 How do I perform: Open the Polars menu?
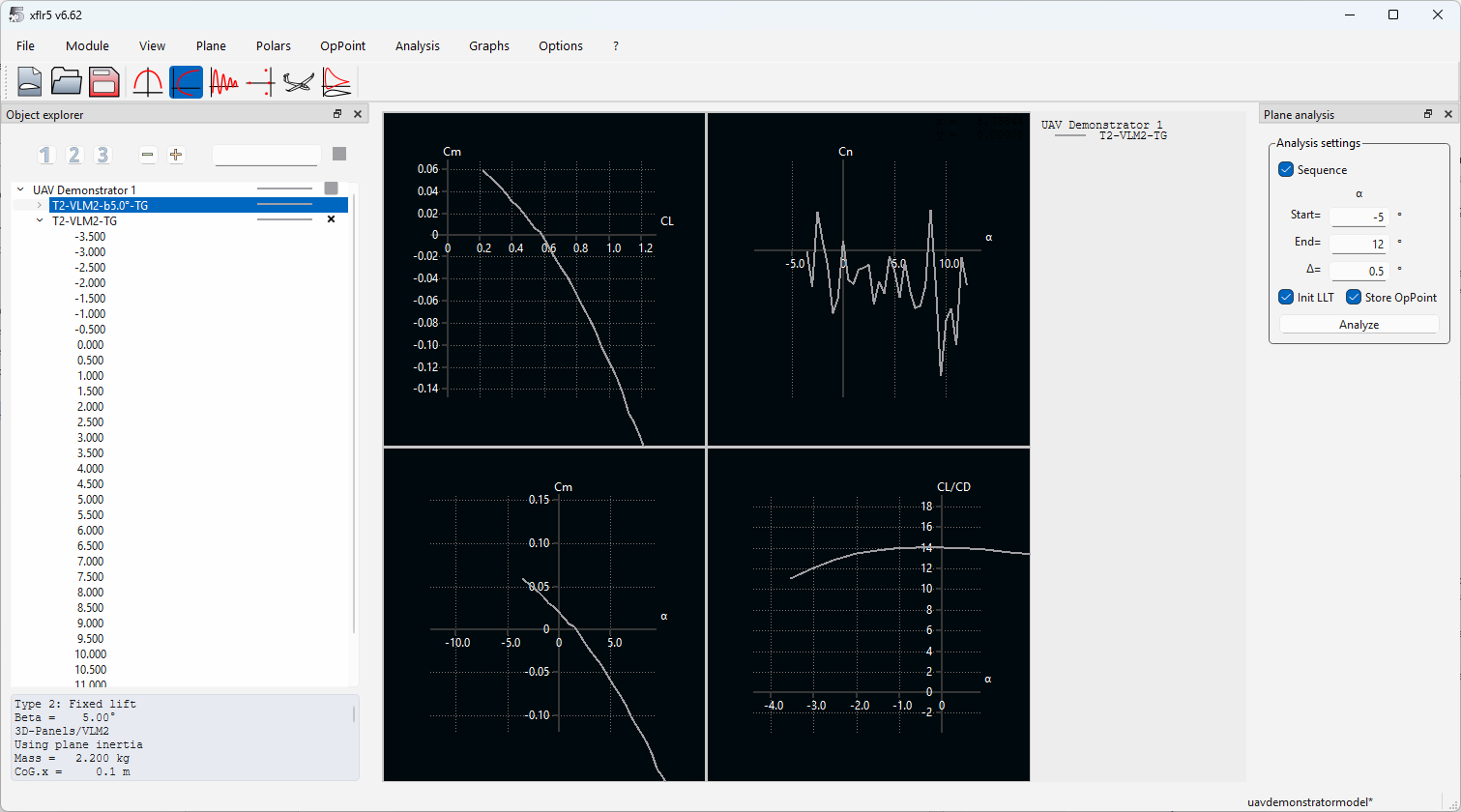274,45
